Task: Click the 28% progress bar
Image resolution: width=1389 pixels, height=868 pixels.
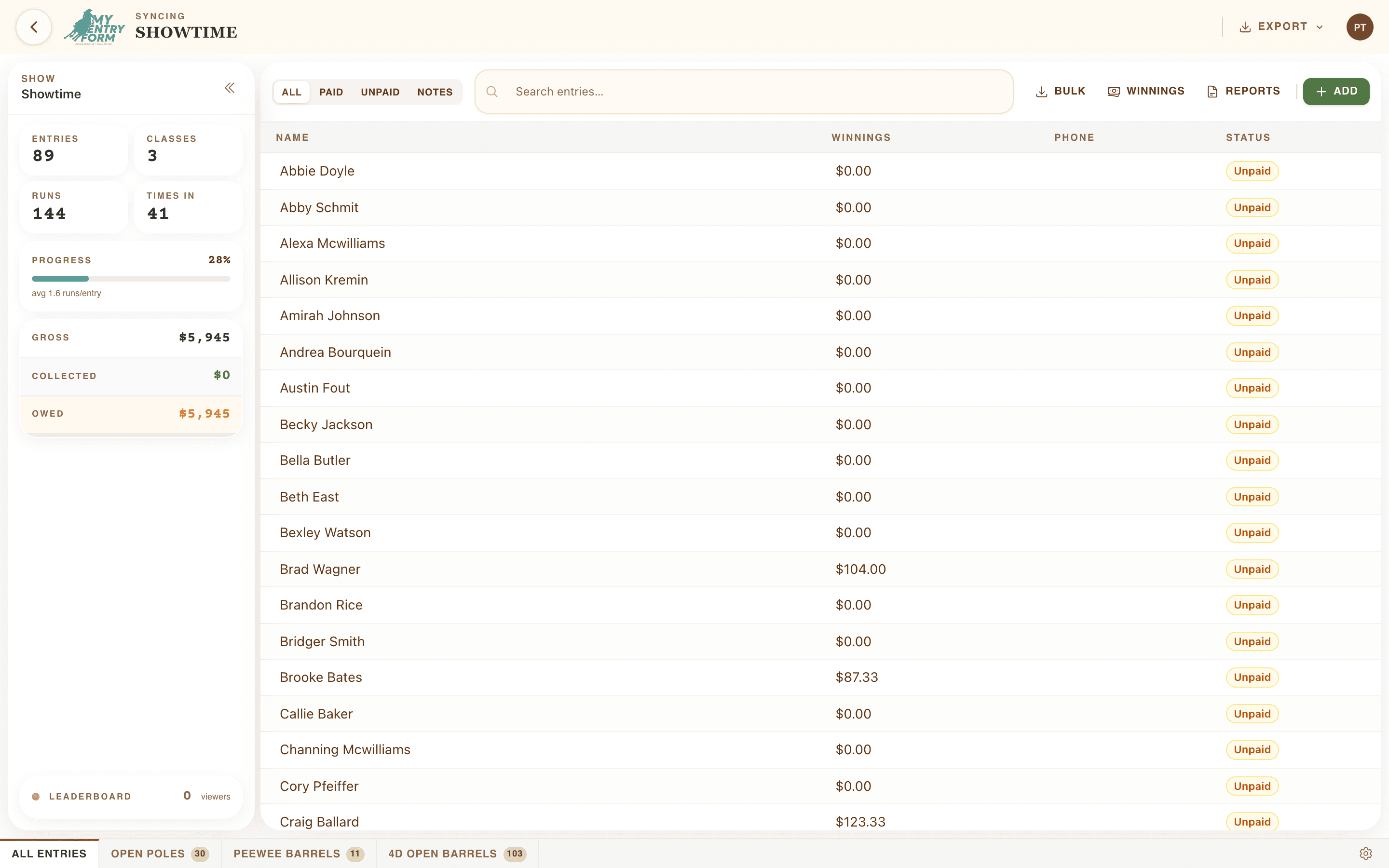Action: pos(131,279)
